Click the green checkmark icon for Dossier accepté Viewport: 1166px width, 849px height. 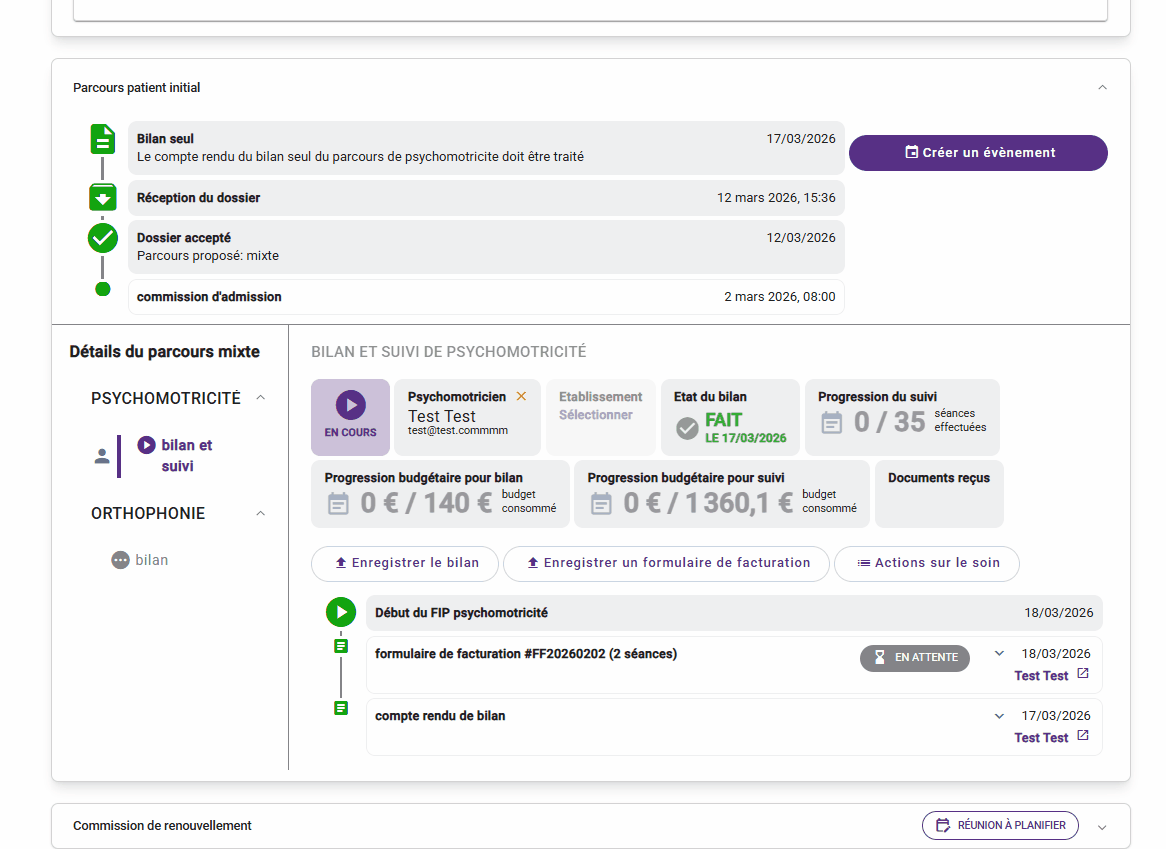(x=103, y=238)
